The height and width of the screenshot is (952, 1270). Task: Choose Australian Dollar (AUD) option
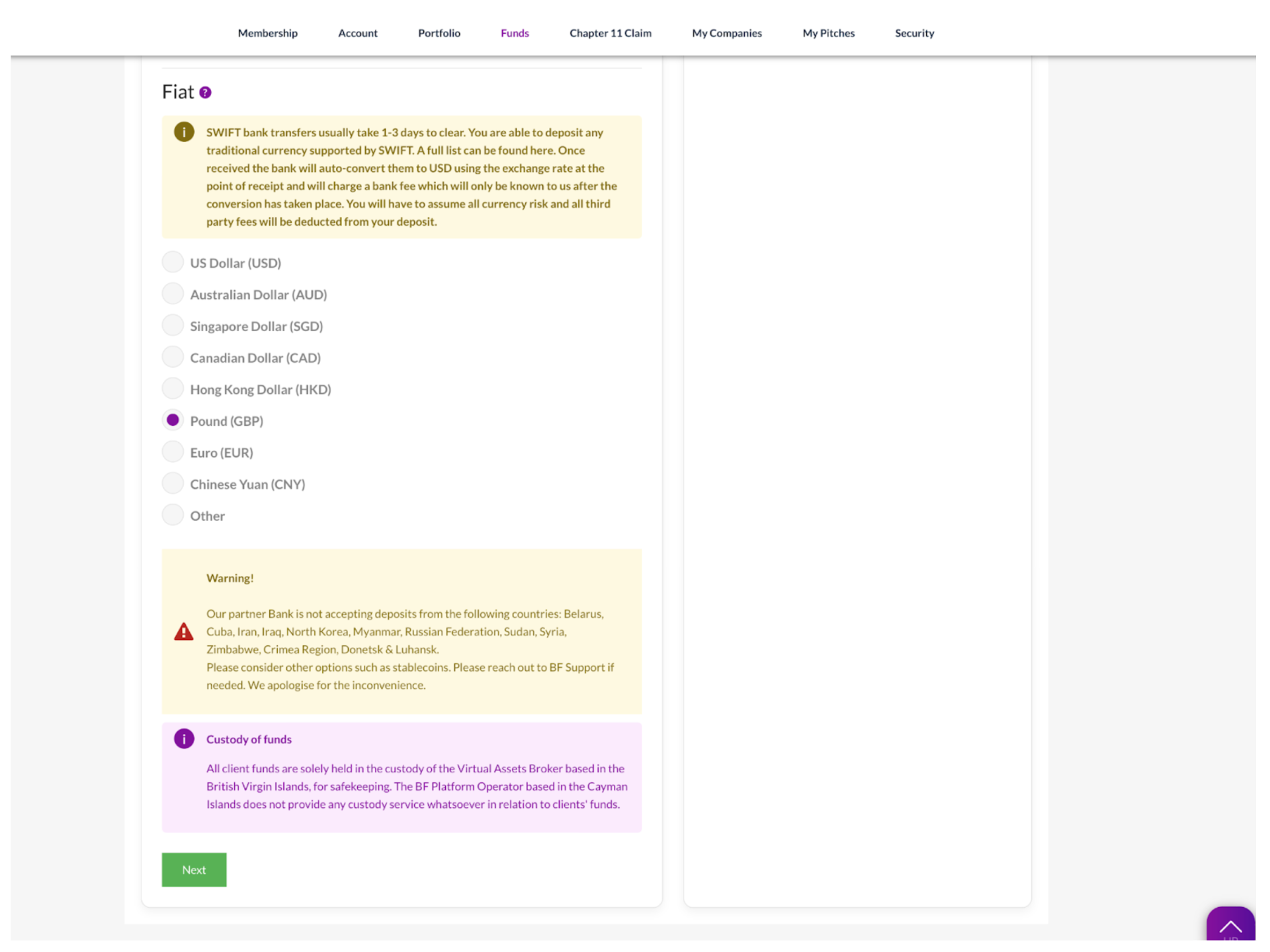click(x=173, y=294)
